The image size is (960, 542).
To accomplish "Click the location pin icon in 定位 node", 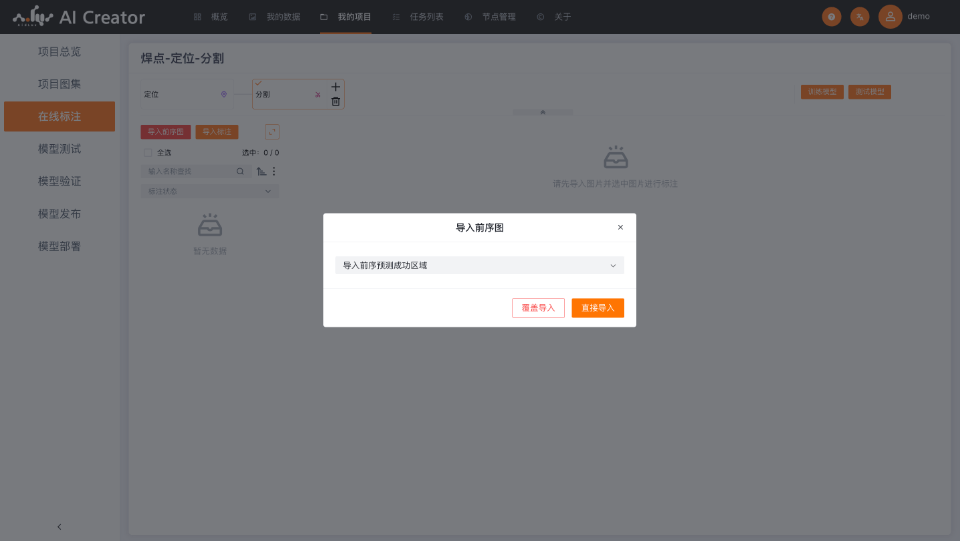I will click(223, 95).
